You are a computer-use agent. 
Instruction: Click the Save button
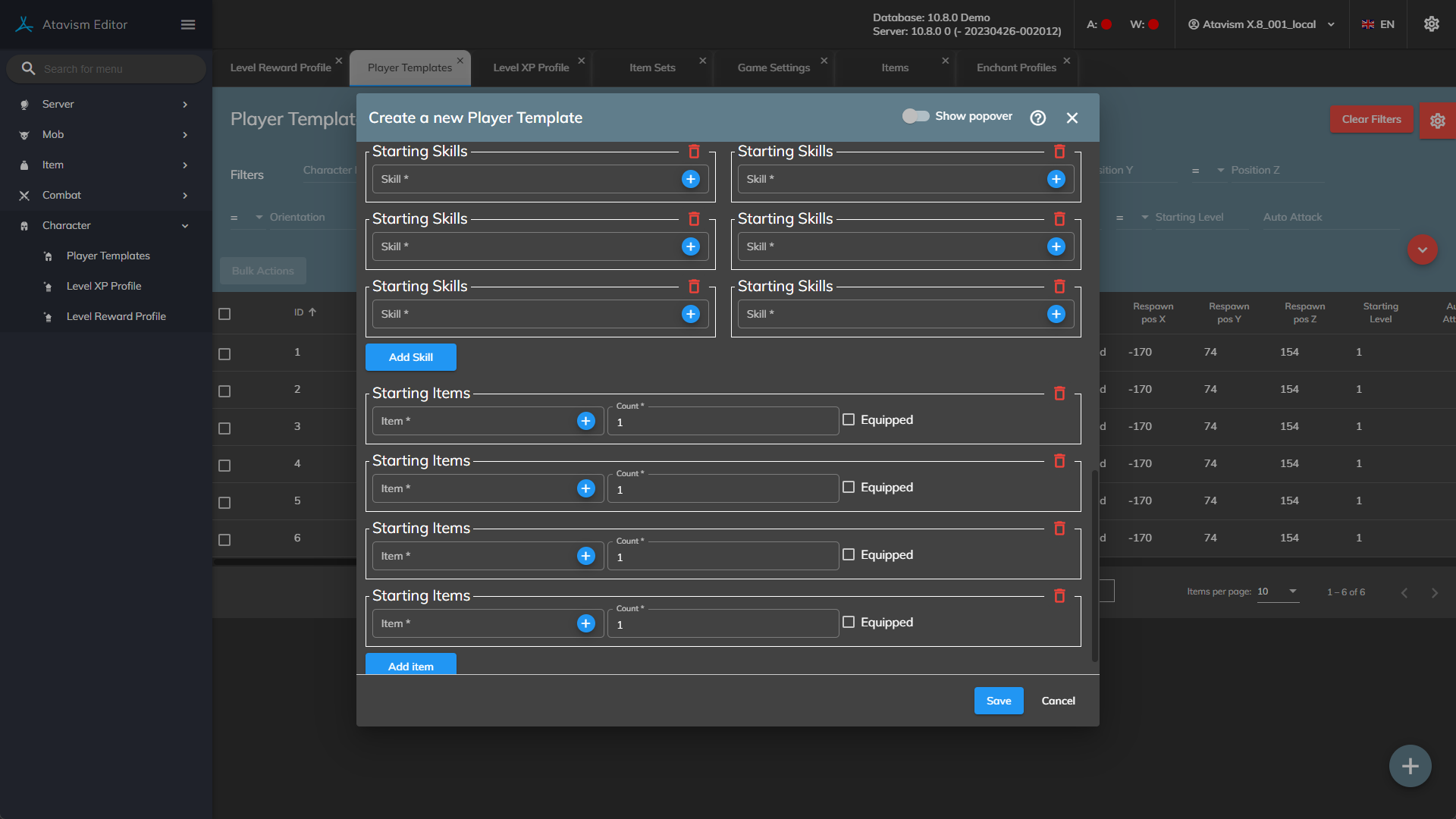point(998,701)
